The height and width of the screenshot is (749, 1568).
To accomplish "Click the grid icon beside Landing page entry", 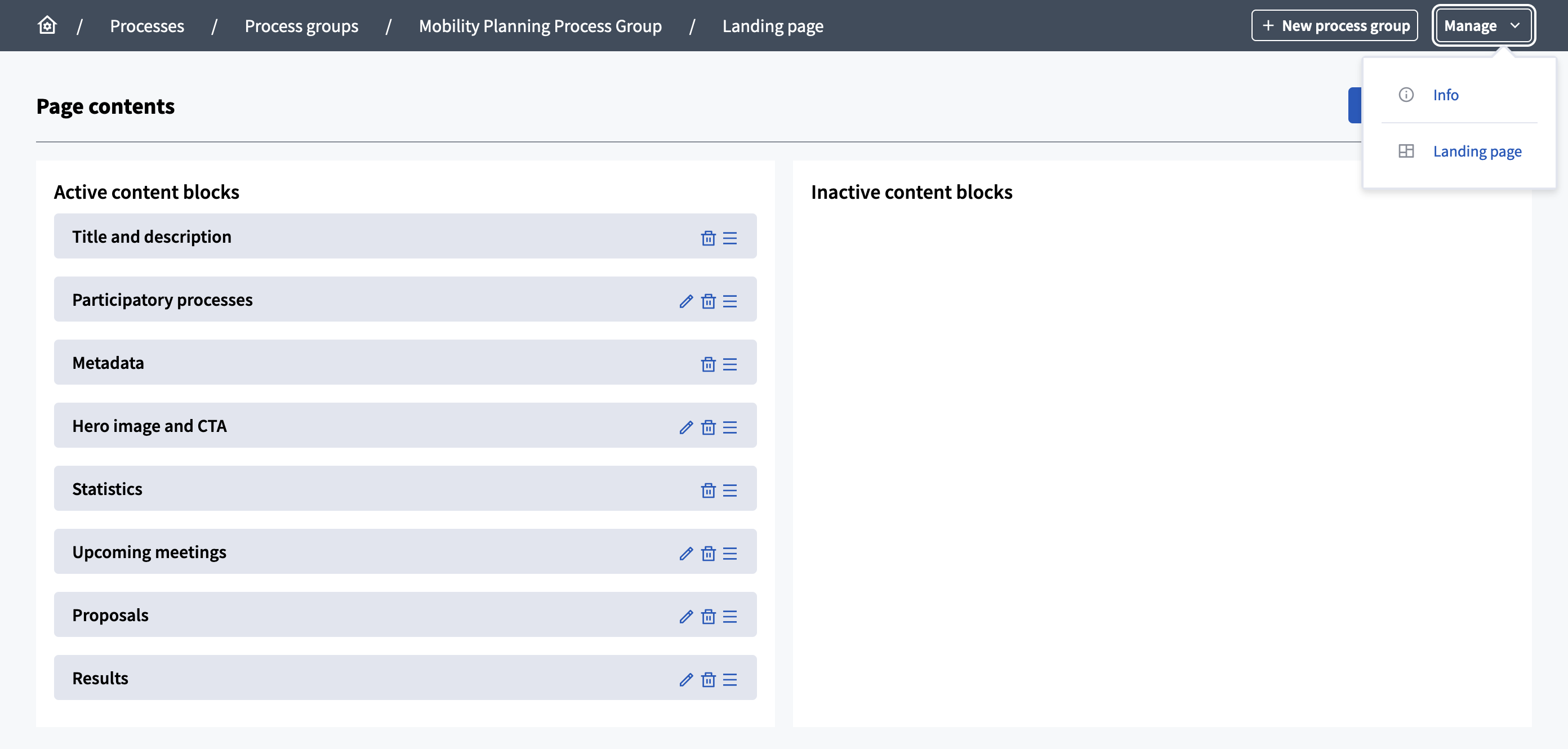I will pyautogui.click(x=1407, y=151).
